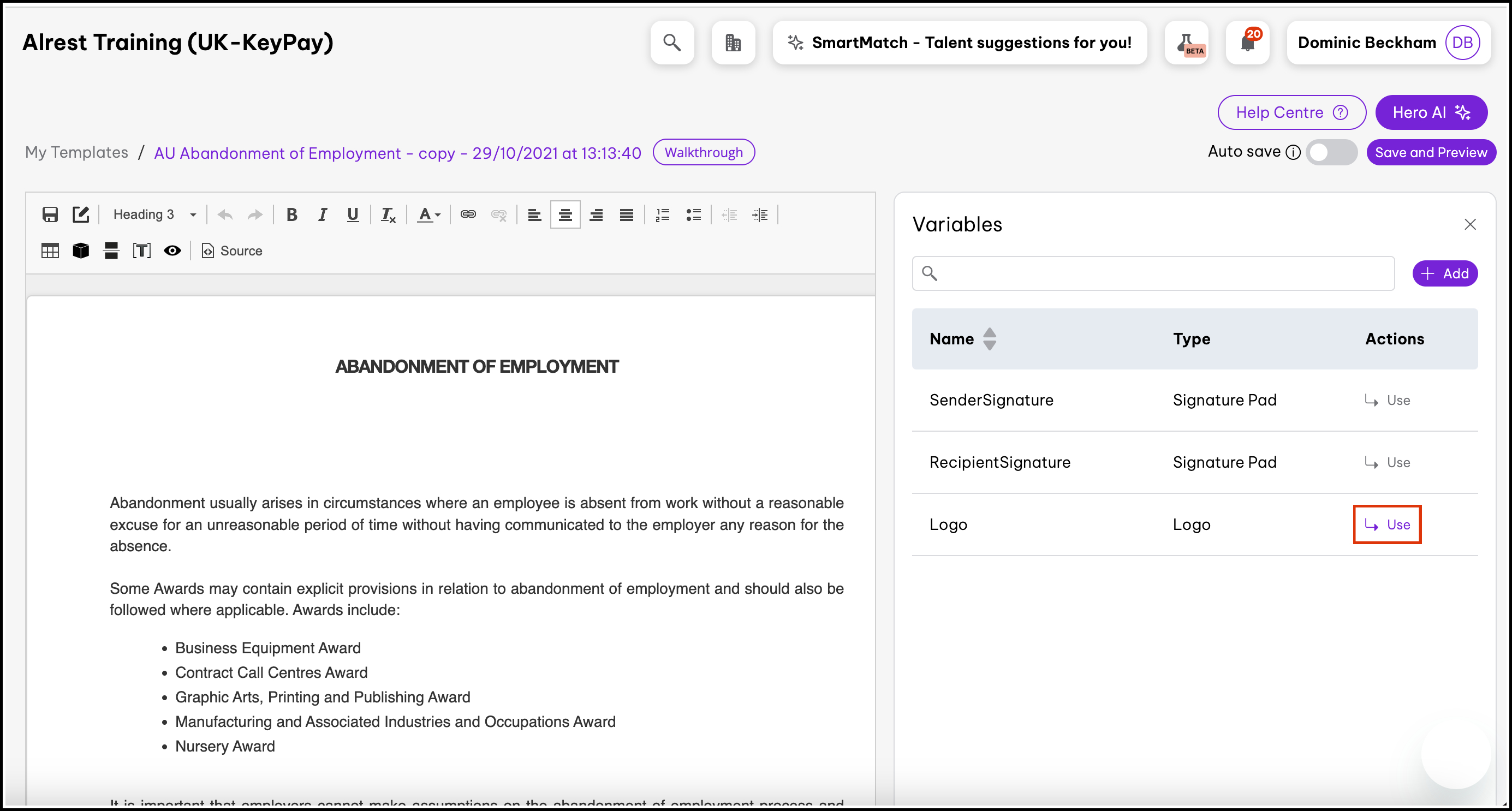Image resolution: width=1512 pixels, height=811 pixels.
Task: Apply italic formatting
Action: [x=322, y=215]
